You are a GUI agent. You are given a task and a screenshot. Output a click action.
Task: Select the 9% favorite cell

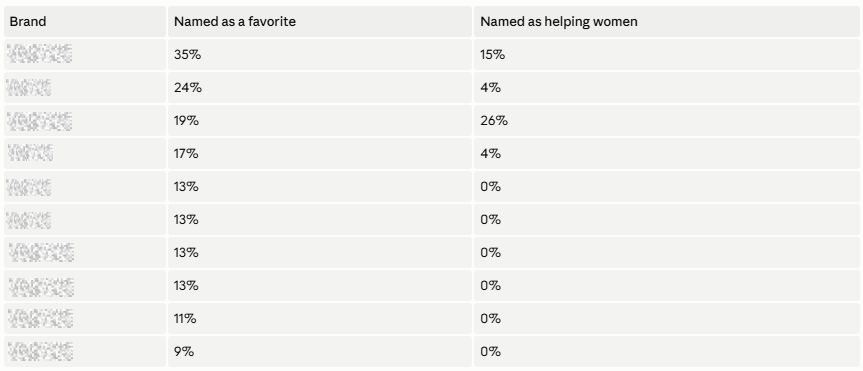(320, 352)
